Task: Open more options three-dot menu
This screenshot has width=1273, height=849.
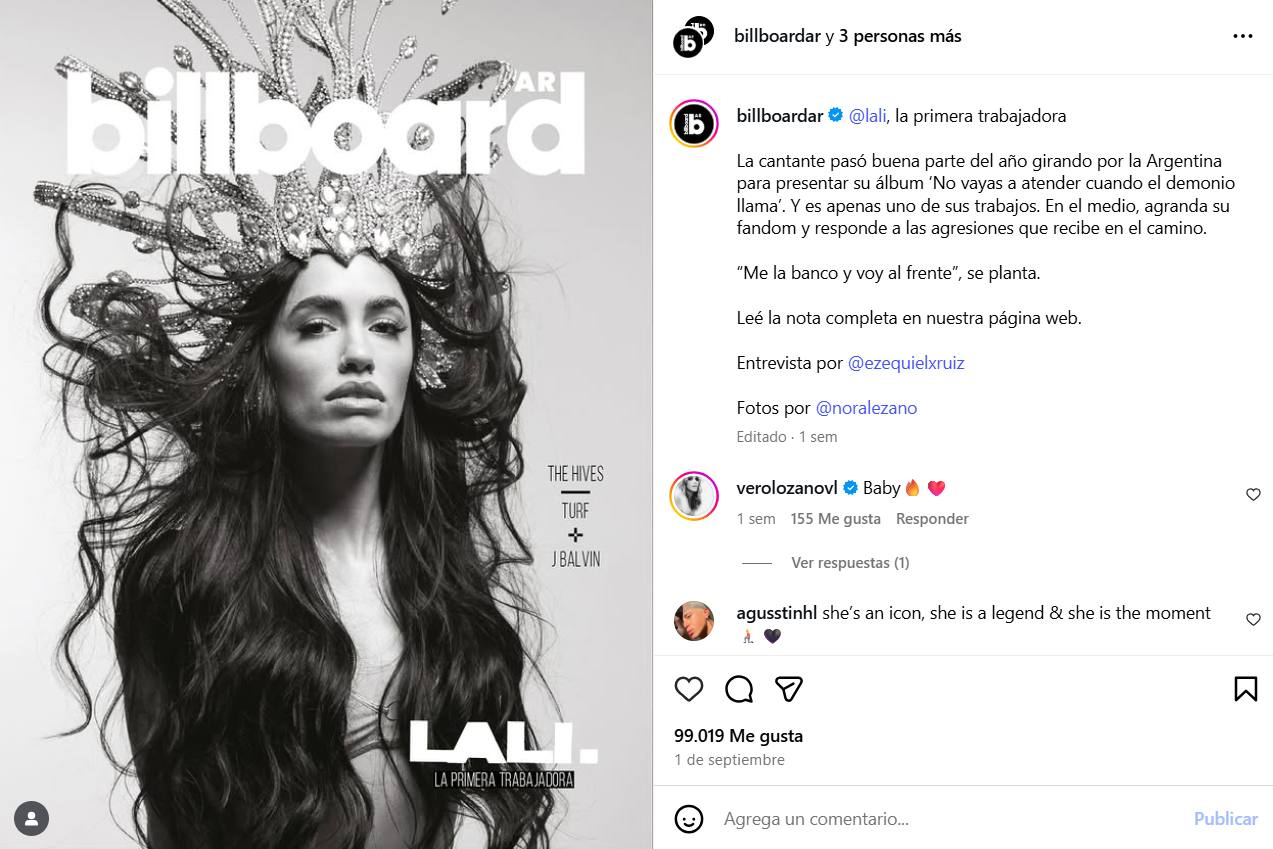Action: (x=1243, y=36)
